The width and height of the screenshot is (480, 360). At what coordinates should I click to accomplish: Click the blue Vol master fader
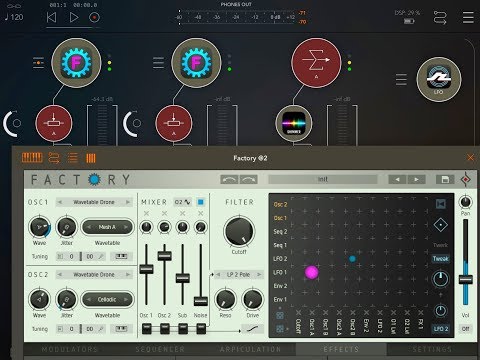point(465,279)
